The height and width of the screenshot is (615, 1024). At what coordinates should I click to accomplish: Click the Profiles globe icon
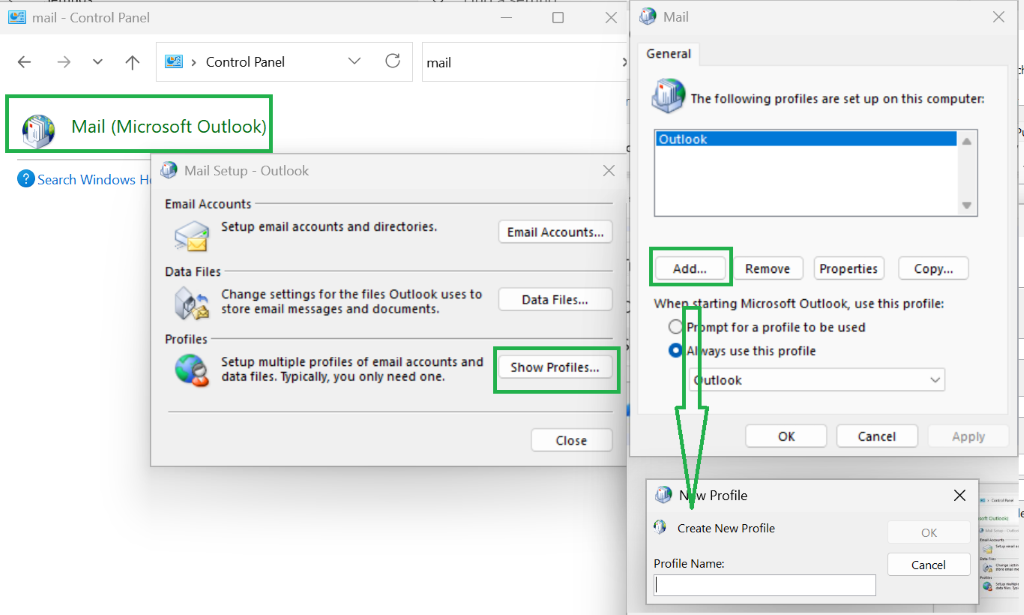[192, 370]
